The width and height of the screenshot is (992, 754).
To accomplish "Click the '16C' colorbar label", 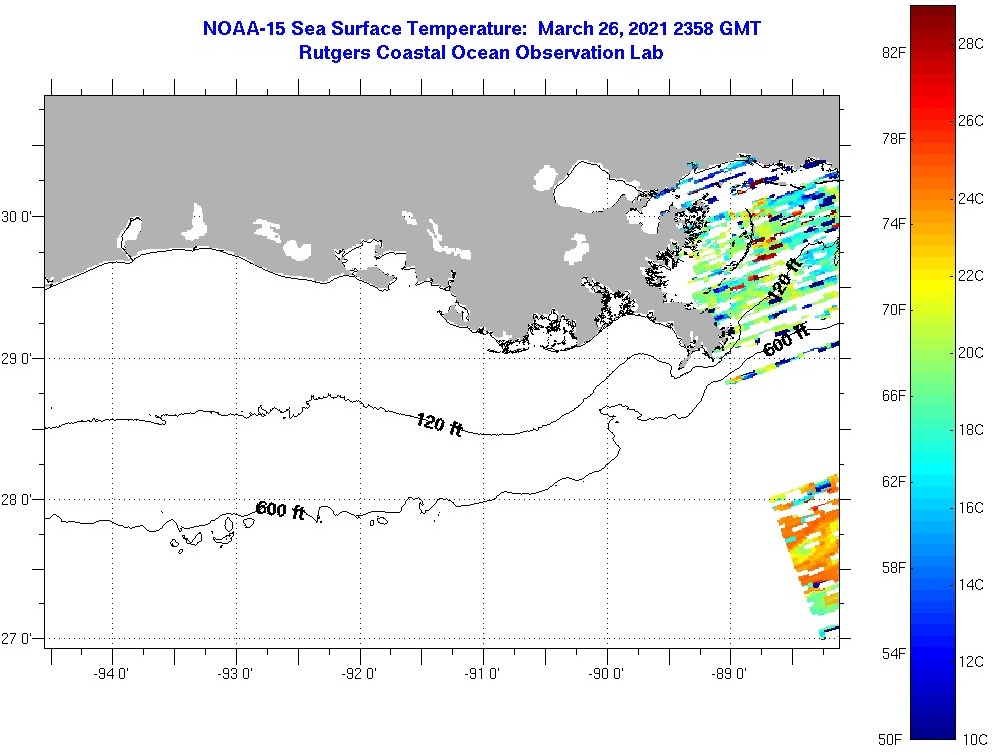I will click(x=971, y=508).
